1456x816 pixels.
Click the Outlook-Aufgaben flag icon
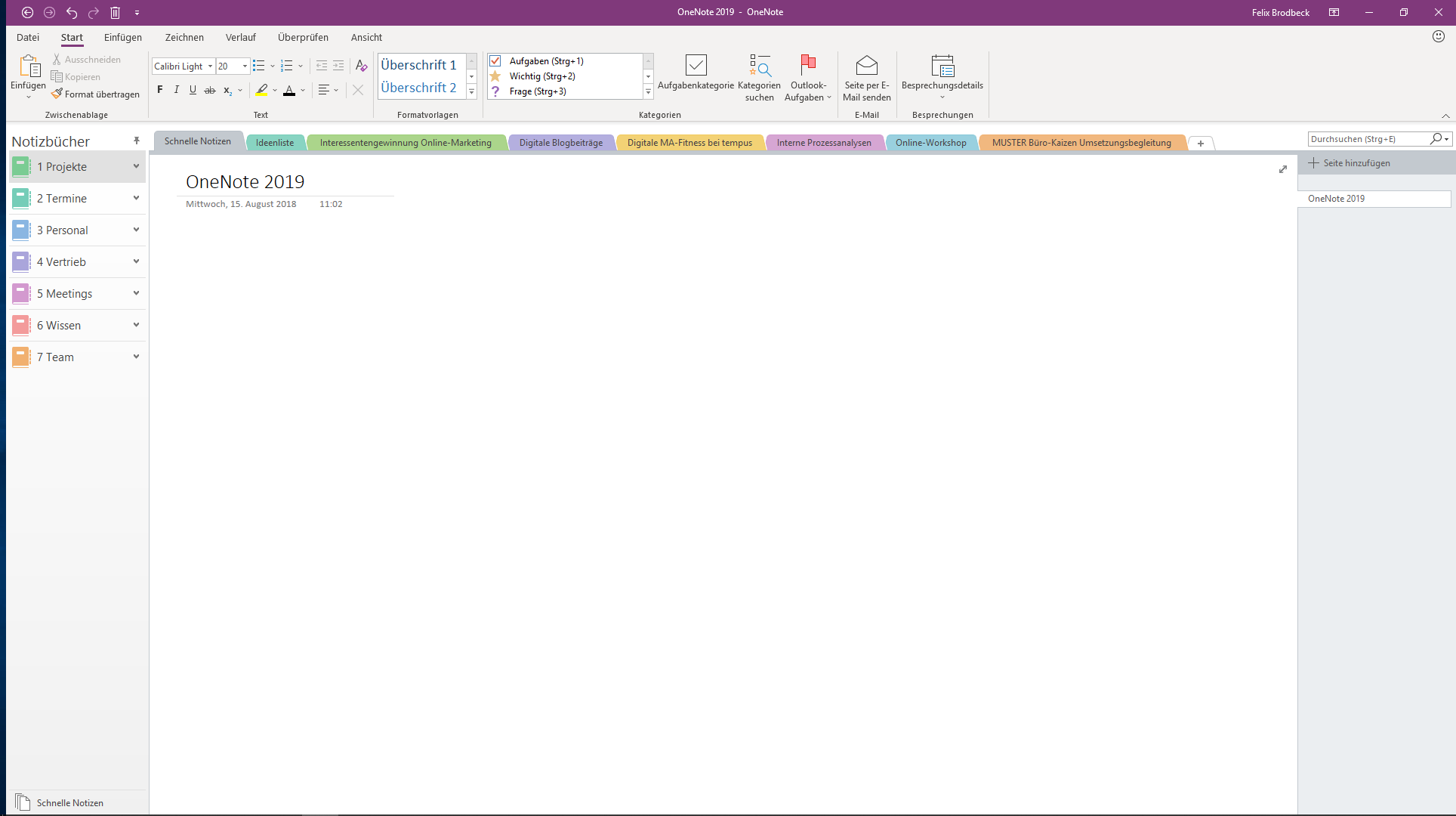click(x=808, y=66)
